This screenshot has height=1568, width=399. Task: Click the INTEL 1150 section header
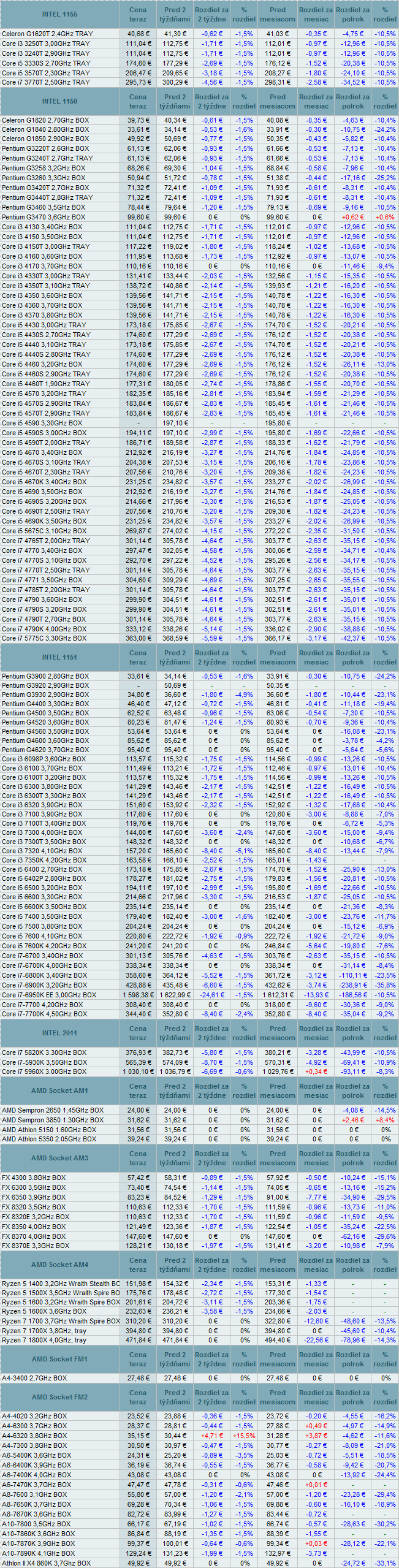coord(59,101)
